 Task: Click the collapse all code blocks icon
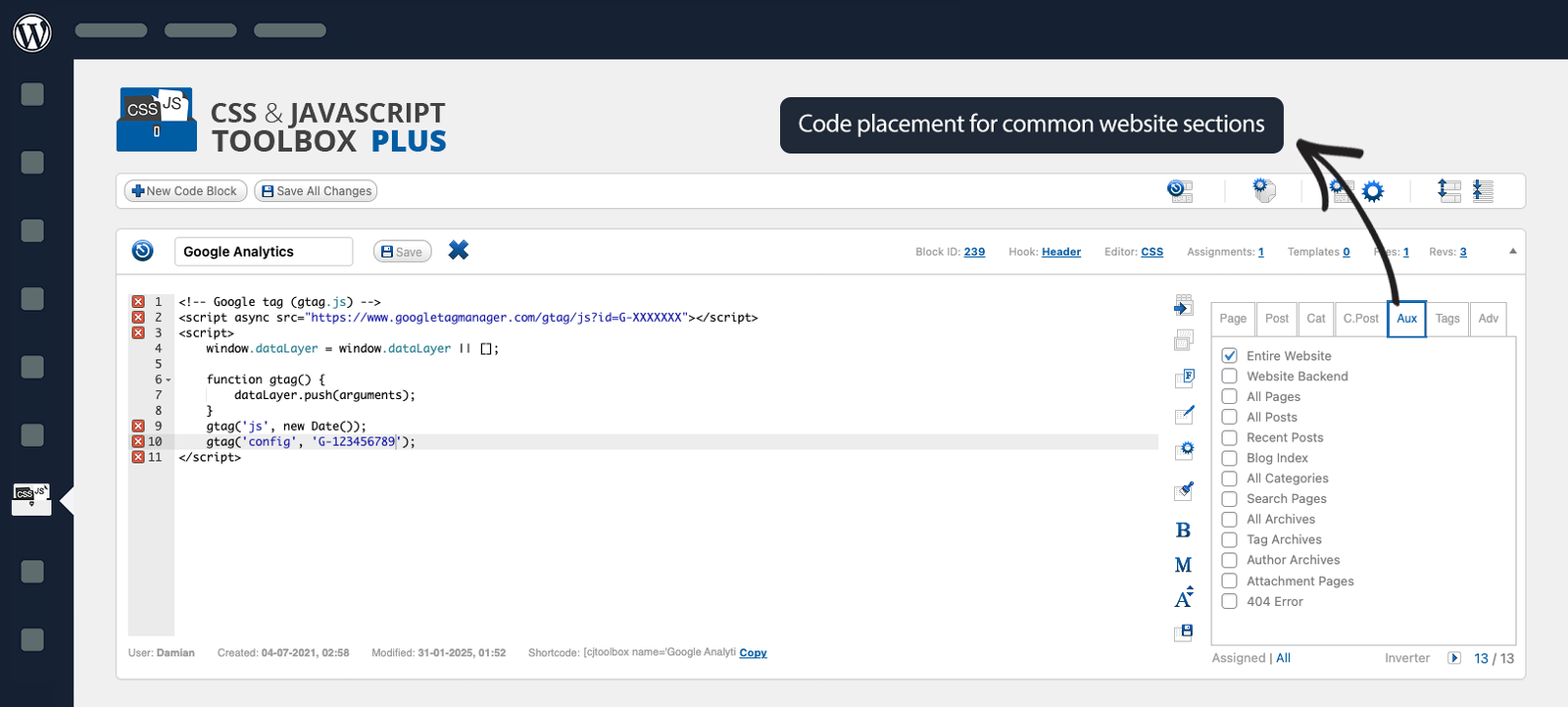1483,190
